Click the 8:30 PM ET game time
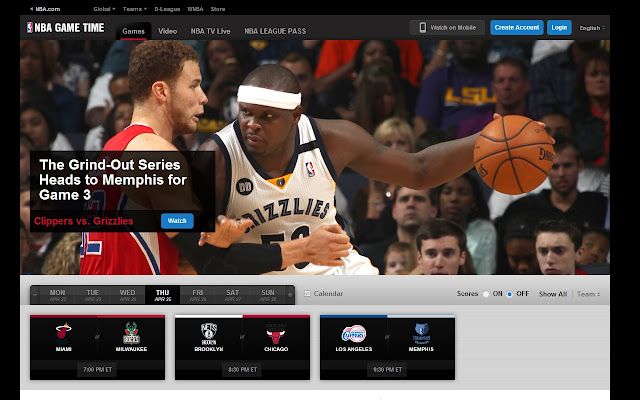The height and width of the screenshot is (400, 640). 242,370
